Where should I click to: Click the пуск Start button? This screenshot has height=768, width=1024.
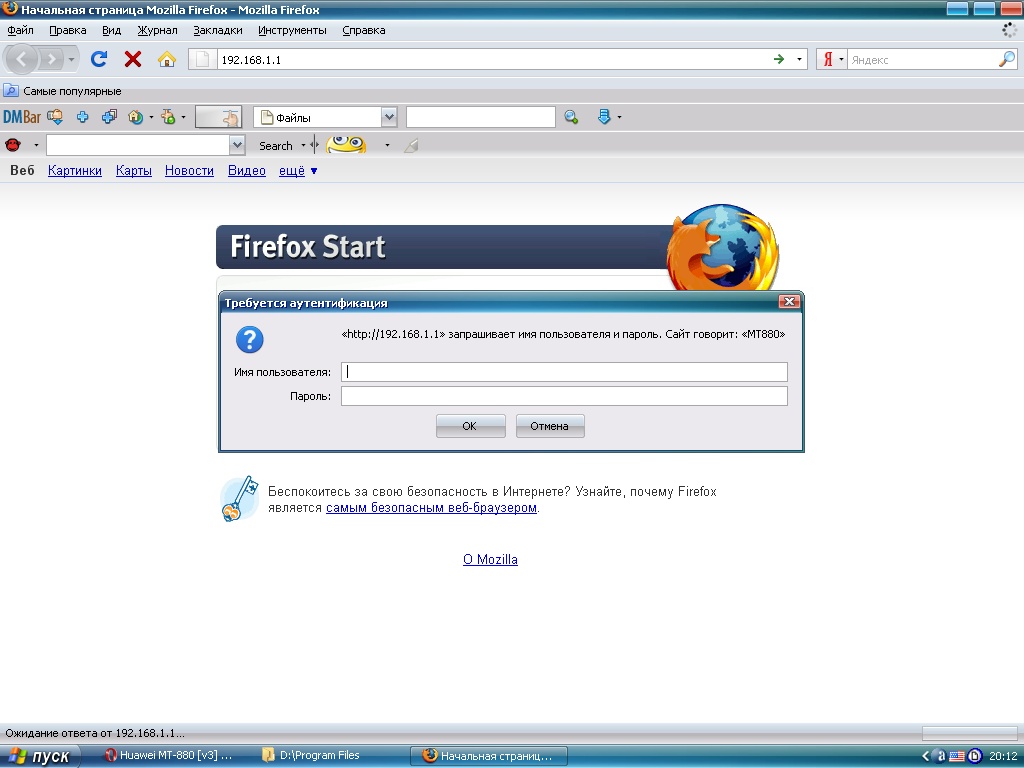pyautogui.click(x=40, y=756)
